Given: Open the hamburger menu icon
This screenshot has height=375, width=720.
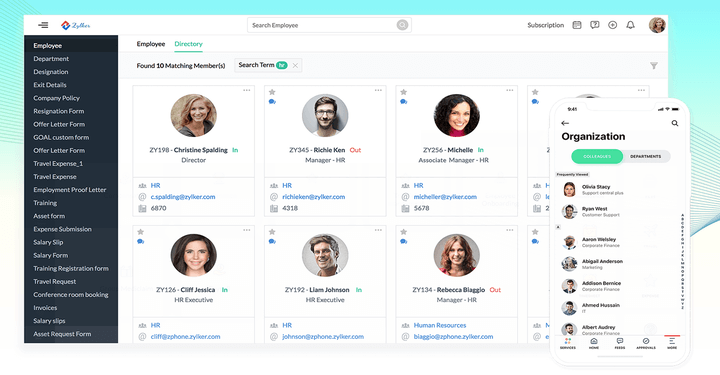Looking at the screenshot, I should coord(43,25).
